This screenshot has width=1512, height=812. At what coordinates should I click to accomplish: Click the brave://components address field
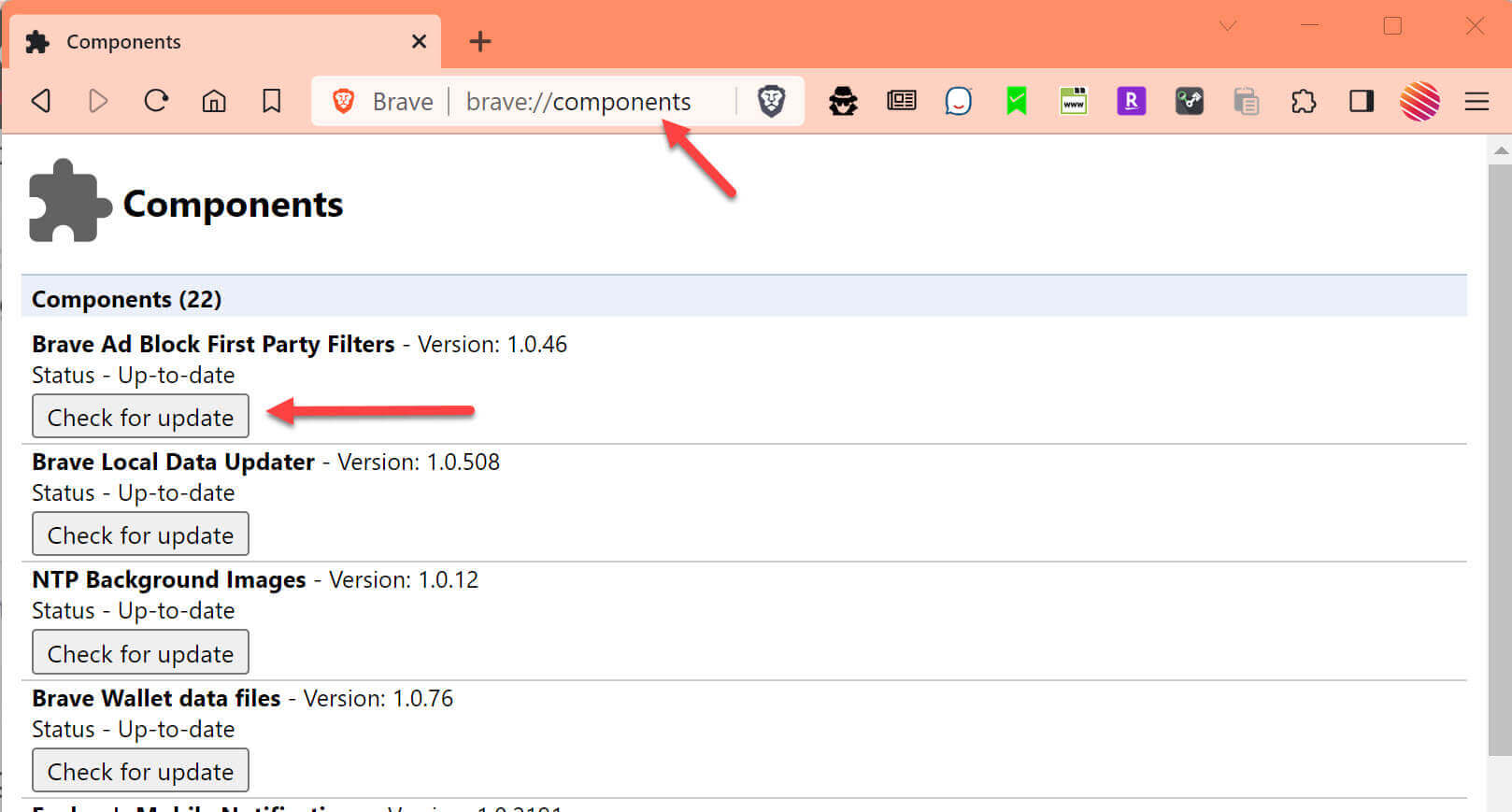578,101
